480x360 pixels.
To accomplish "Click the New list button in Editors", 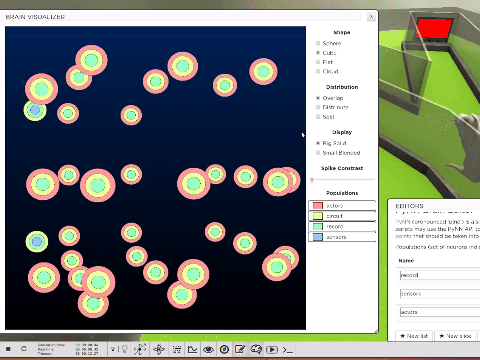I will click(x=414, y=336).
